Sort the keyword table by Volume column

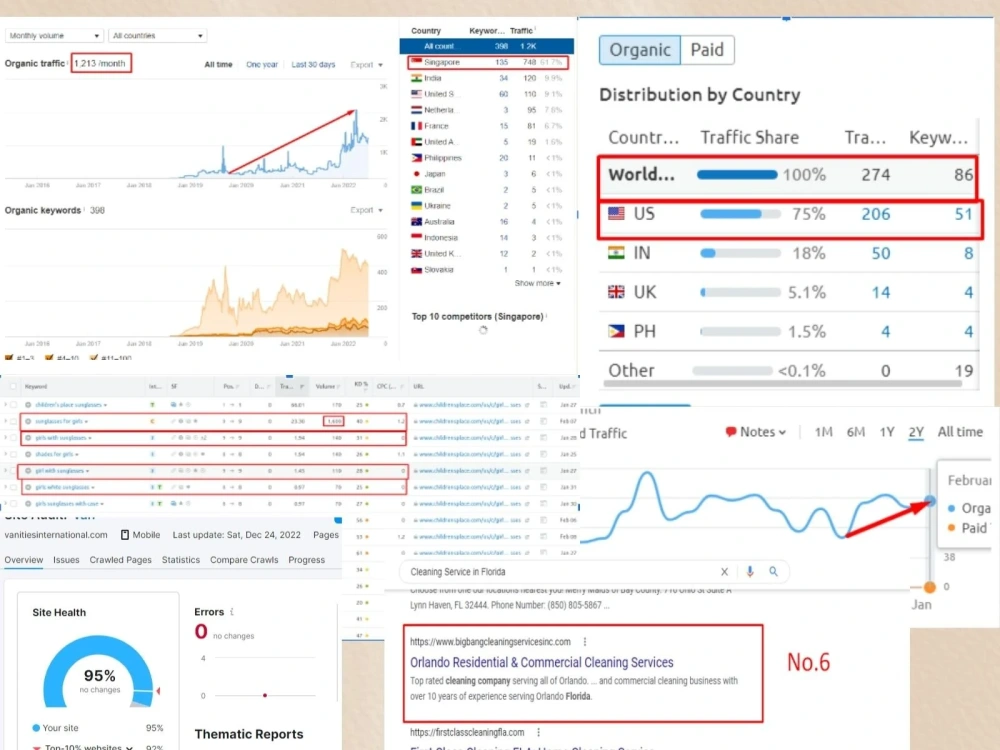pos(327,386)
